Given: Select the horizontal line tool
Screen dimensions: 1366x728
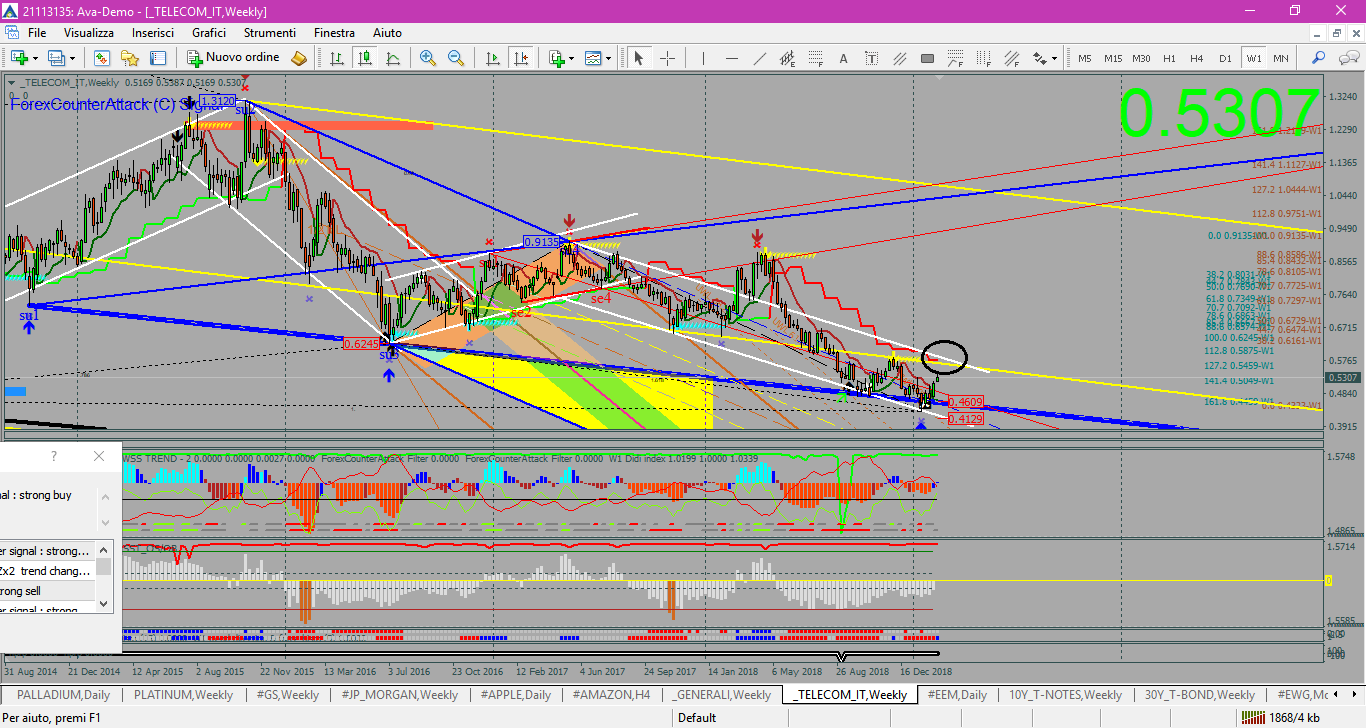Looking at the screenshot, I should 731,58.
